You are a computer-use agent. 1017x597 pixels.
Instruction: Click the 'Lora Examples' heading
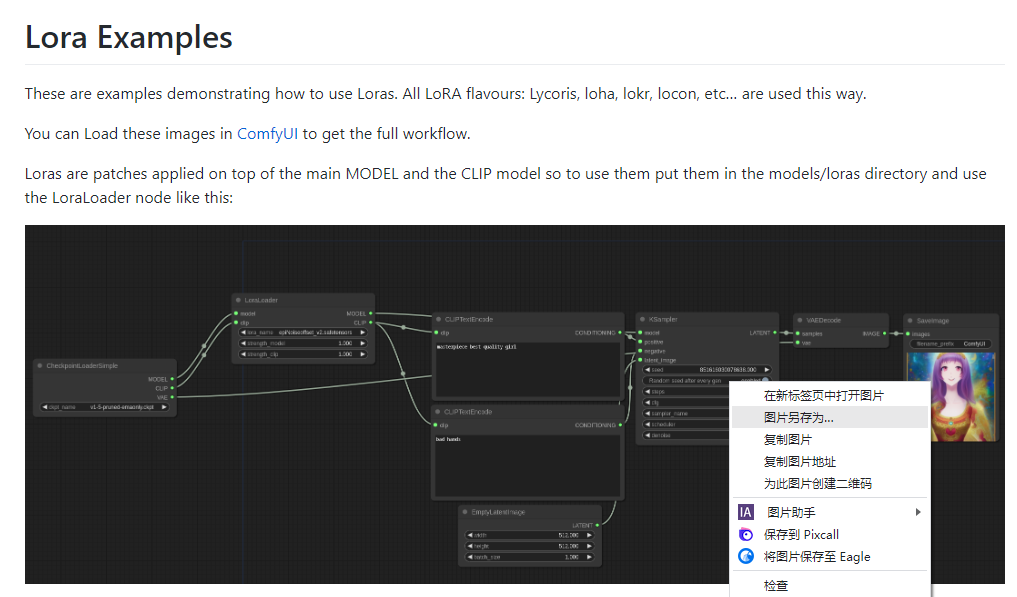(x=128, y=37)
